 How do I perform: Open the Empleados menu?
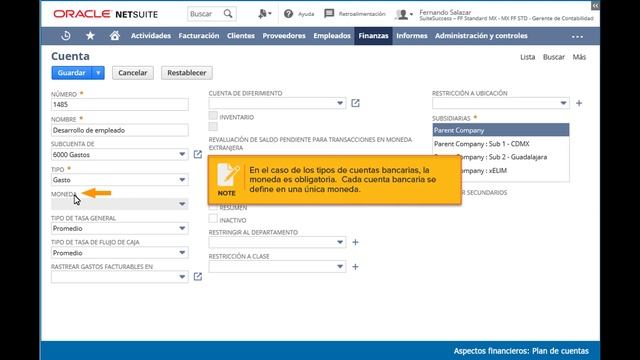coord(332,36)
